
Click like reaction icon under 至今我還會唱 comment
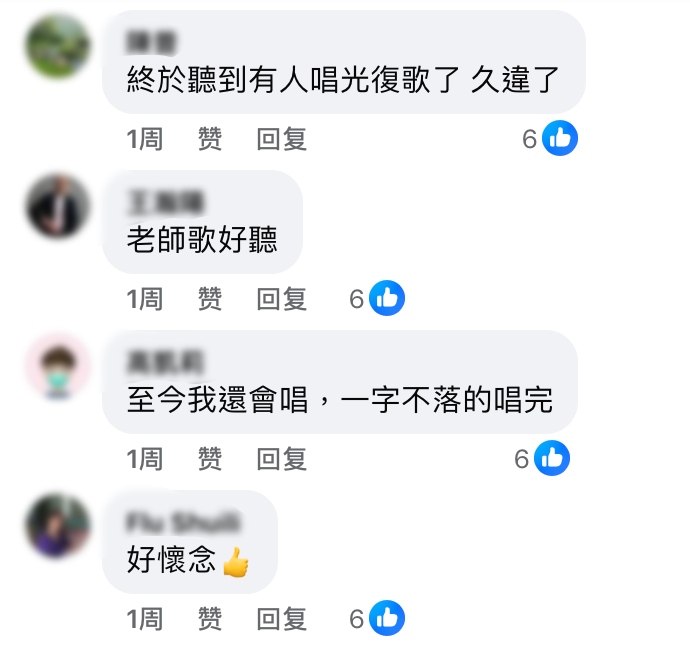pyautogui.click(x=552, y=458)
